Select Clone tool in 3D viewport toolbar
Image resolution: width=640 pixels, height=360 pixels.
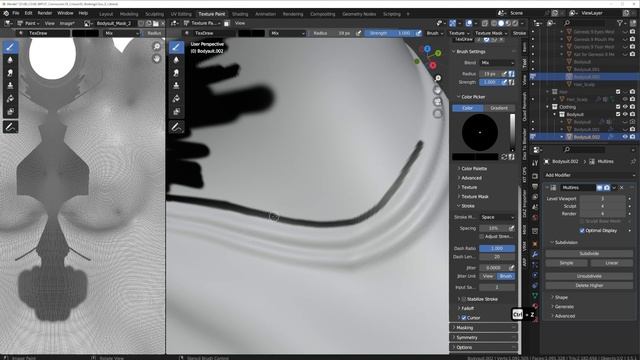[x=176, y=86]
